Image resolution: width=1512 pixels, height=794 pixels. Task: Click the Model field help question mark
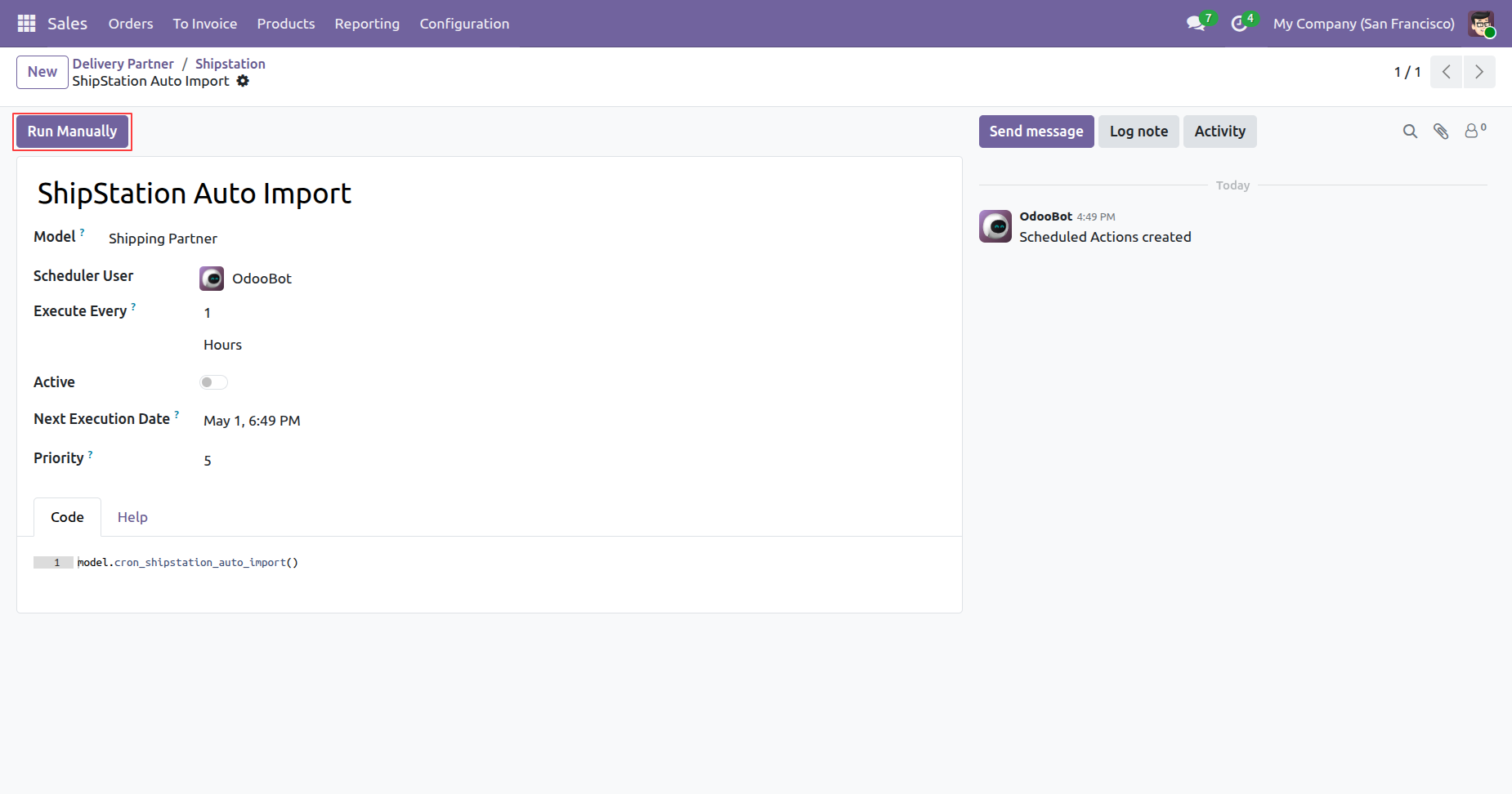[x=82, y=233]
